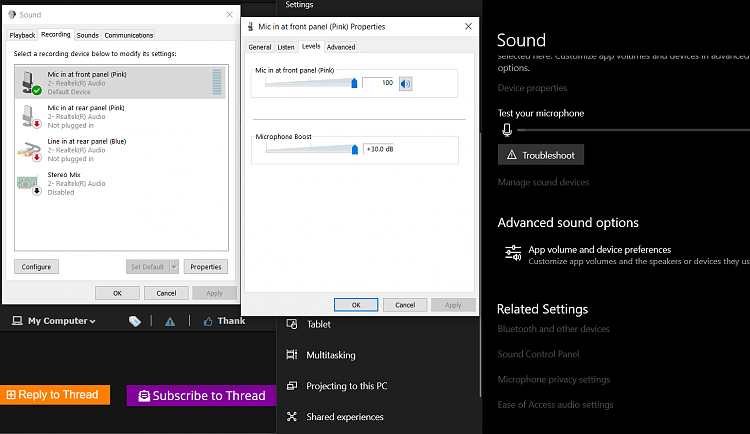Open Shared experiences settings
The height and width of the screenshot is (434, 750).
[344, 417]
